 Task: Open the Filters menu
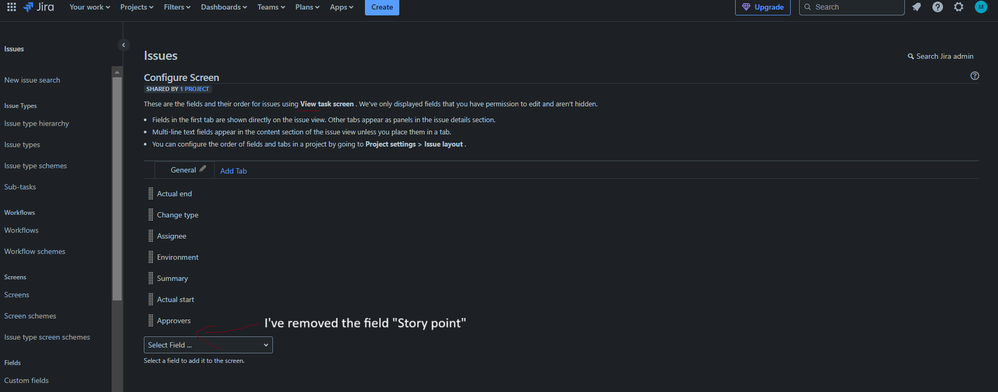[x=178, y=7]
